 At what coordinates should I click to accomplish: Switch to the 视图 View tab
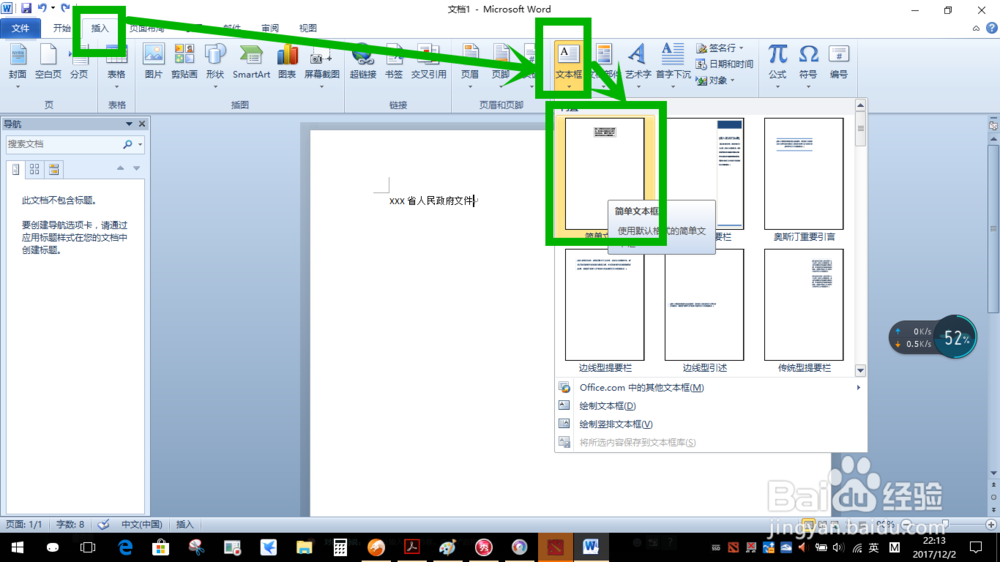tap(307, 28)
